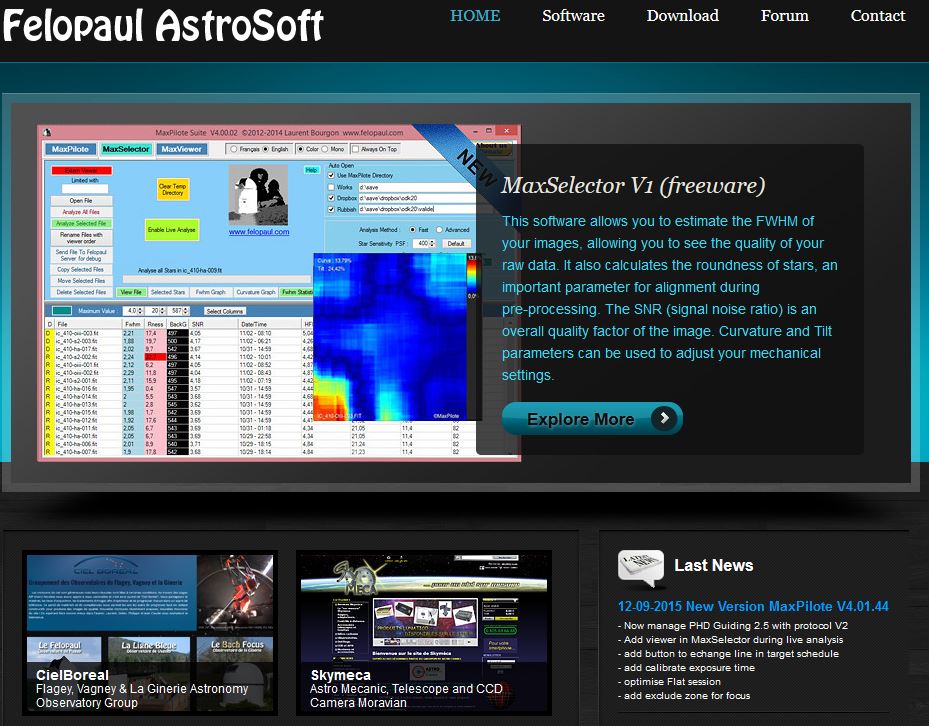Screen dimensions: 929x726
Task: Open the Software menu item
Action: 573,16
